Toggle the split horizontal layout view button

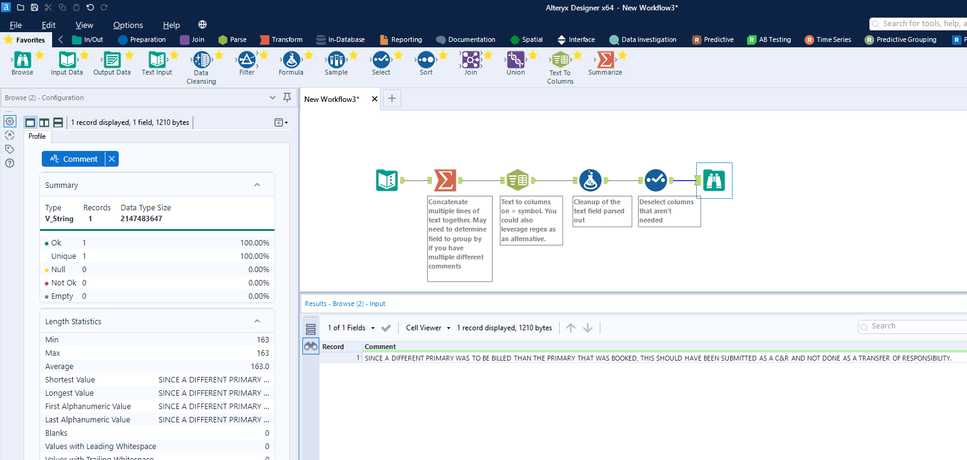(x=58, y=123)
